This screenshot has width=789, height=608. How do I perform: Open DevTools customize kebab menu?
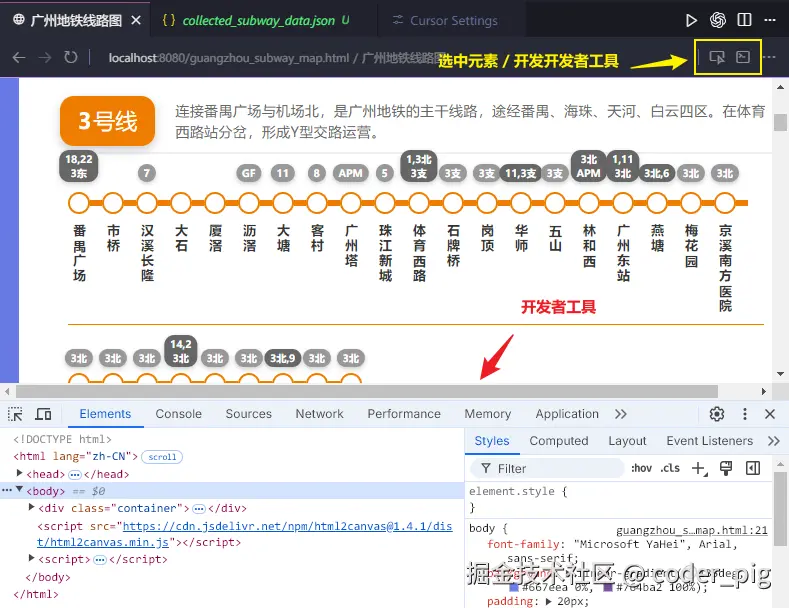tap(745, 414)
